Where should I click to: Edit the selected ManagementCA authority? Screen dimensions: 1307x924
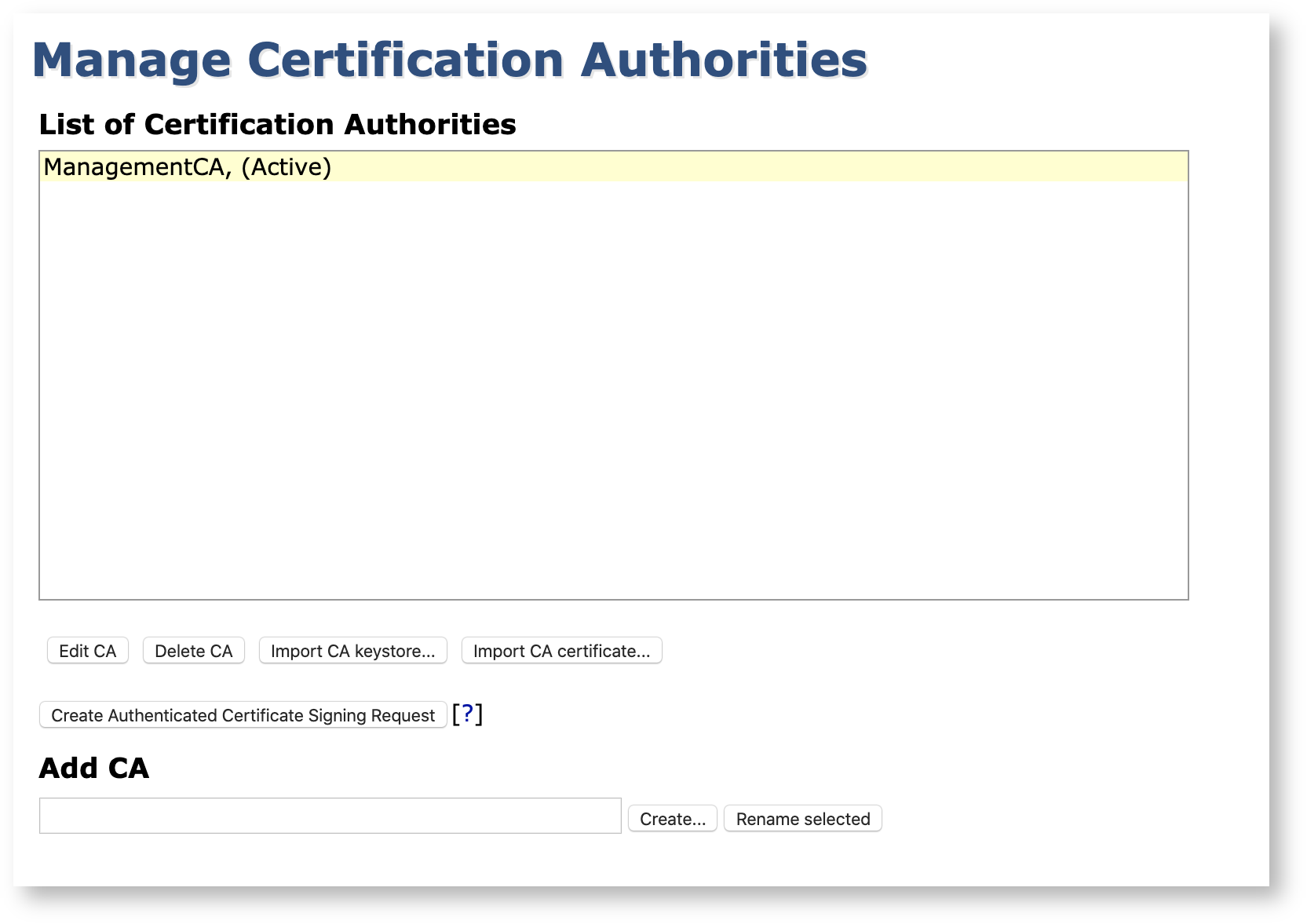point(87,651)
